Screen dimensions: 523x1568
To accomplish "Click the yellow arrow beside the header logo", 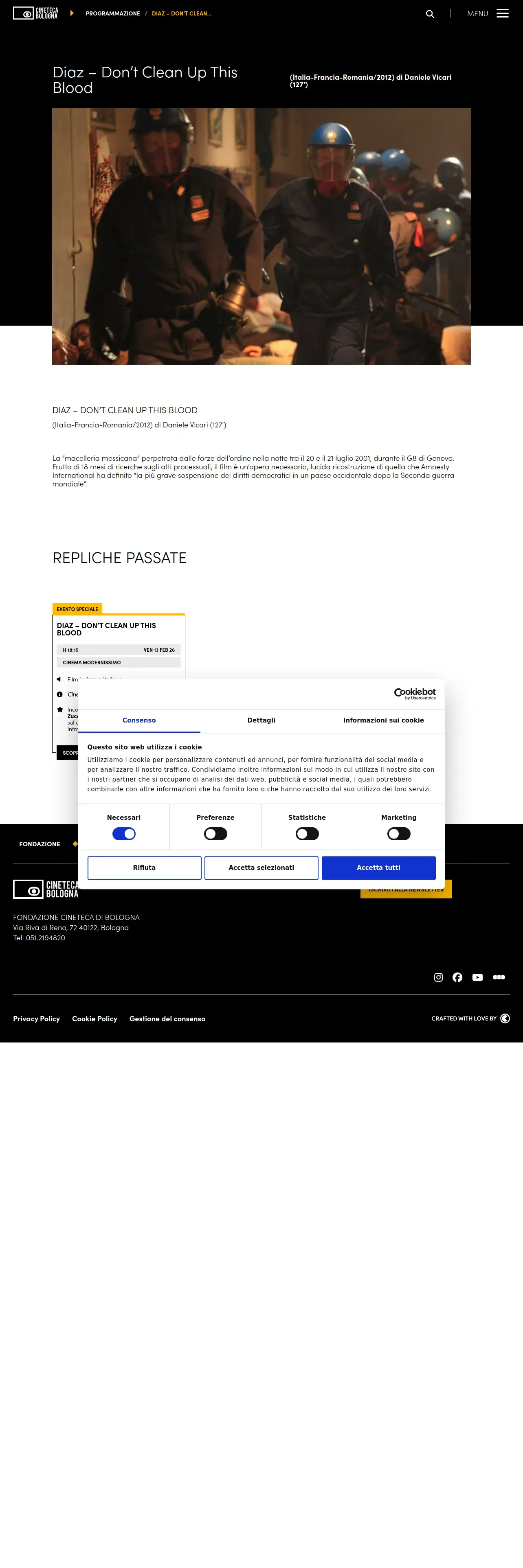I will pyautogui.click(x=72, y=13).
